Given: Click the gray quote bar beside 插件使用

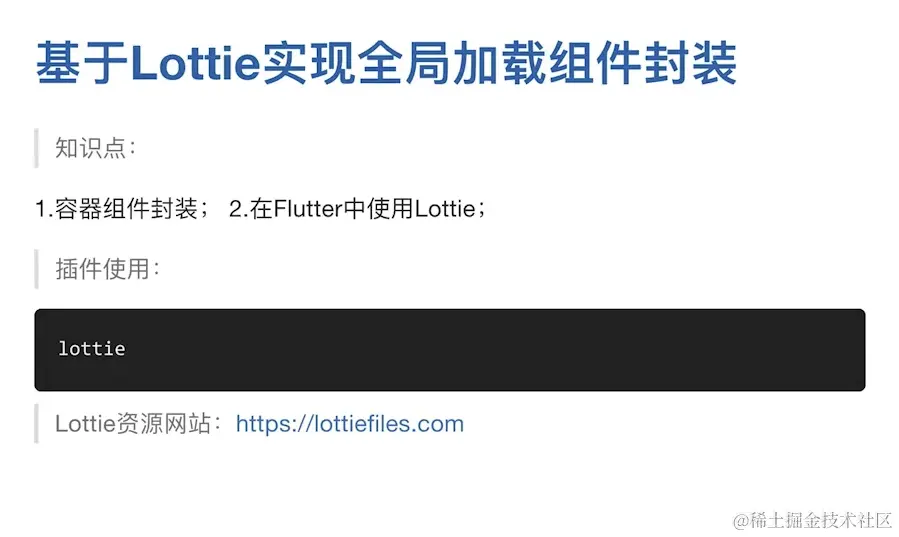Looking at the screenshot, I should (37, 269).
